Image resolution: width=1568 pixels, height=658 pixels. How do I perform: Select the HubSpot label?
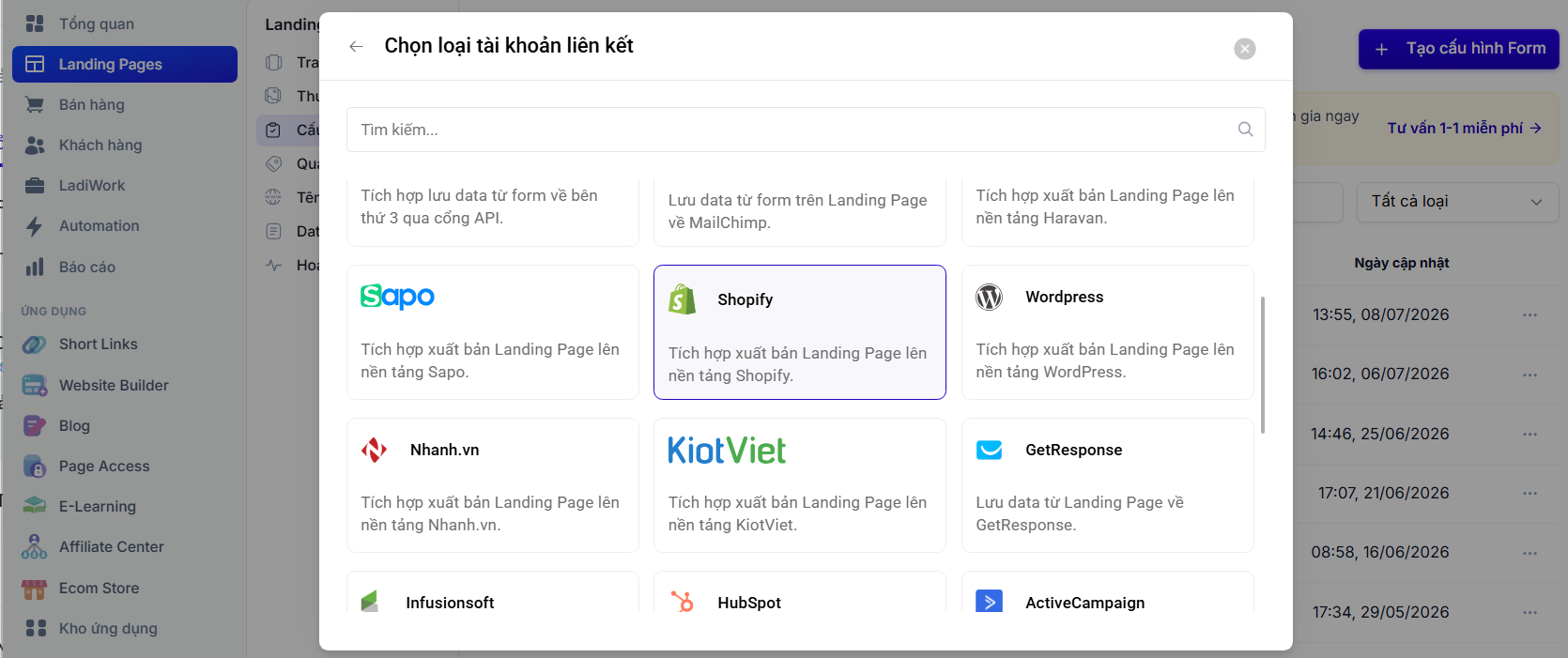(x=749, y=603)
